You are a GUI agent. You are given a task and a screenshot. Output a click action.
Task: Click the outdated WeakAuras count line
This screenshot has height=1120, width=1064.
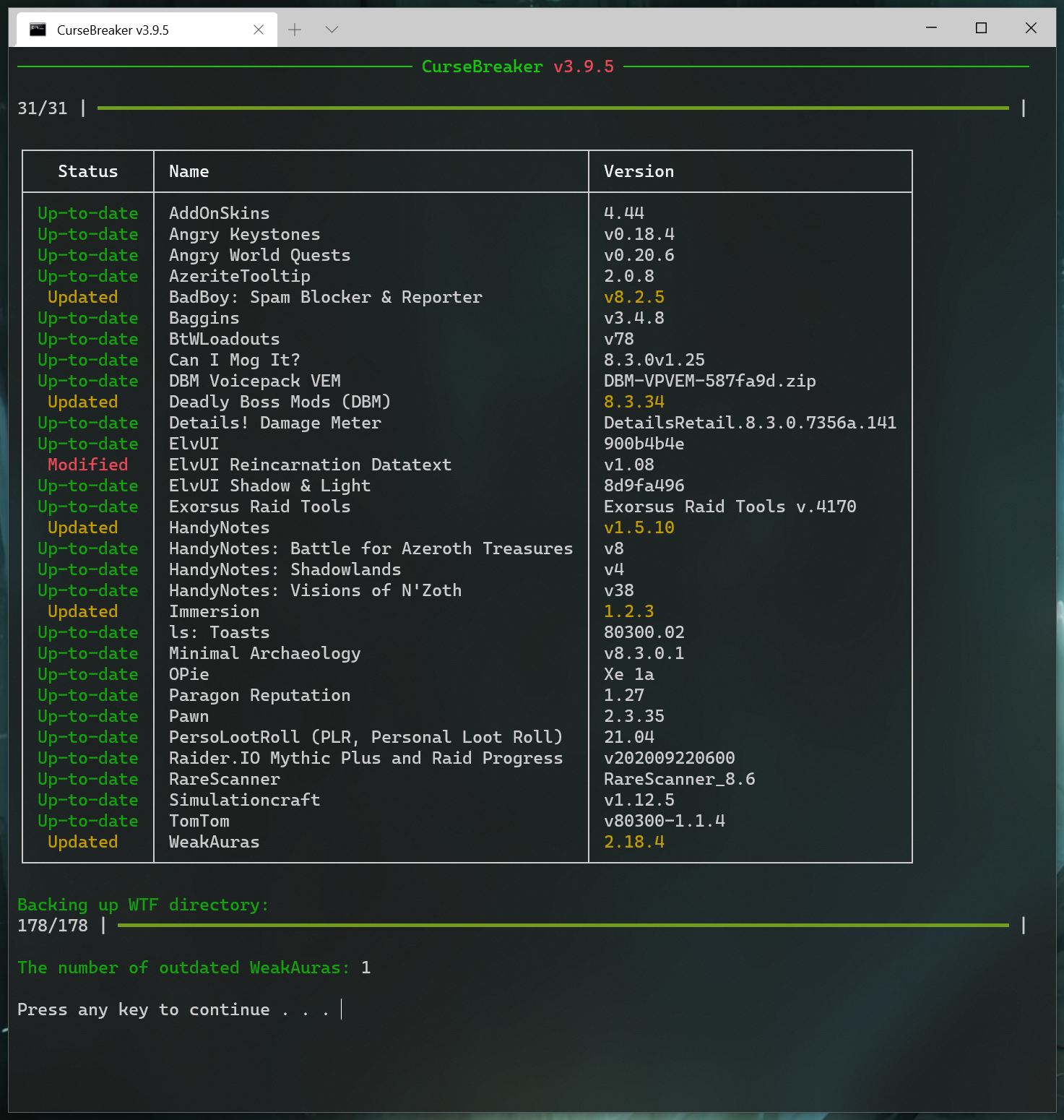click(x=194, y=968)
